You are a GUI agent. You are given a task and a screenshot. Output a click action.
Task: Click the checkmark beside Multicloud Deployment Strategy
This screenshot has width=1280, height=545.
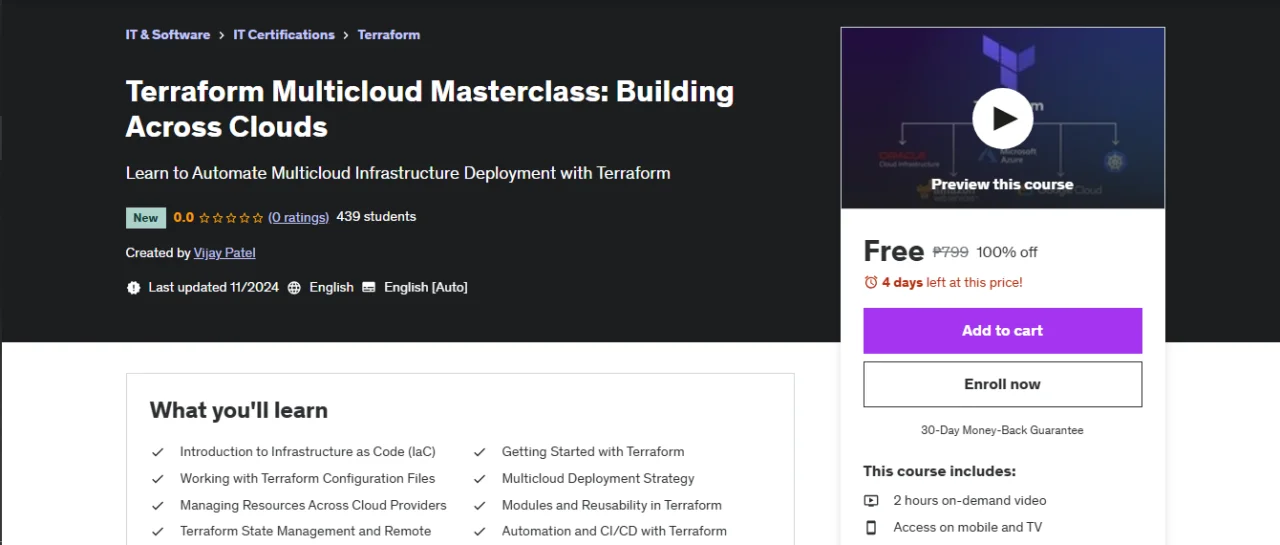point(479,479)
